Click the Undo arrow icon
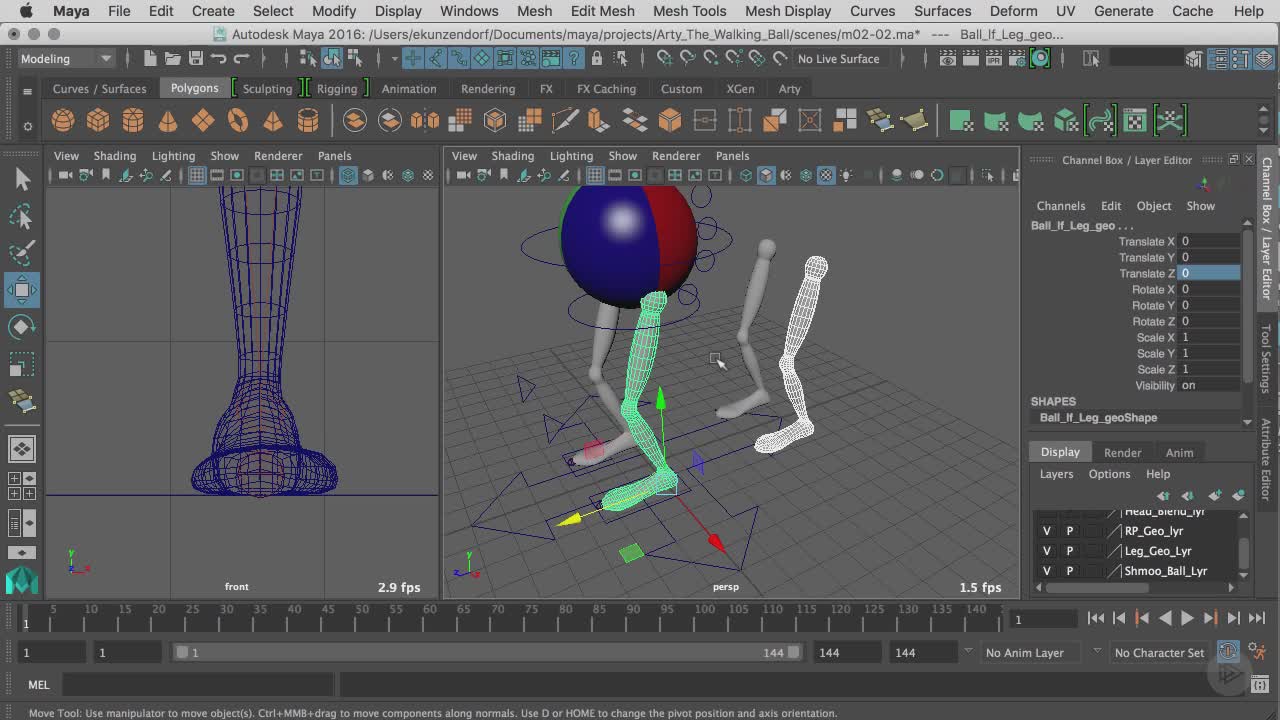The width and height of the screenshot is (1280, 720). pos(218,58)
